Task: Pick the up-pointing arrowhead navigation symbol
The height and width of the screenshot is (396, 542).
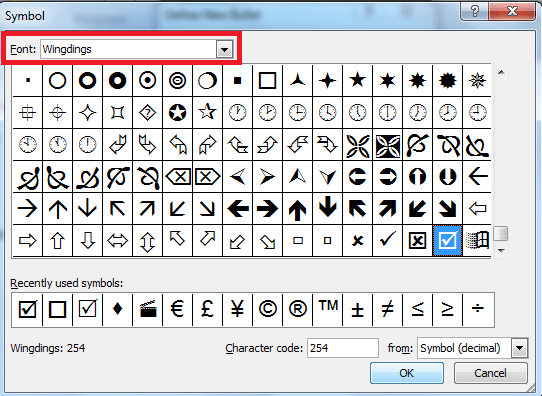Action: point(297,177)
